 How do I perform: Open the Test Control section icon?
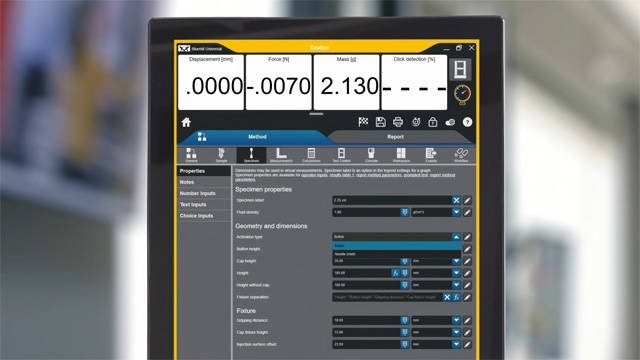(x=341, y=155)
